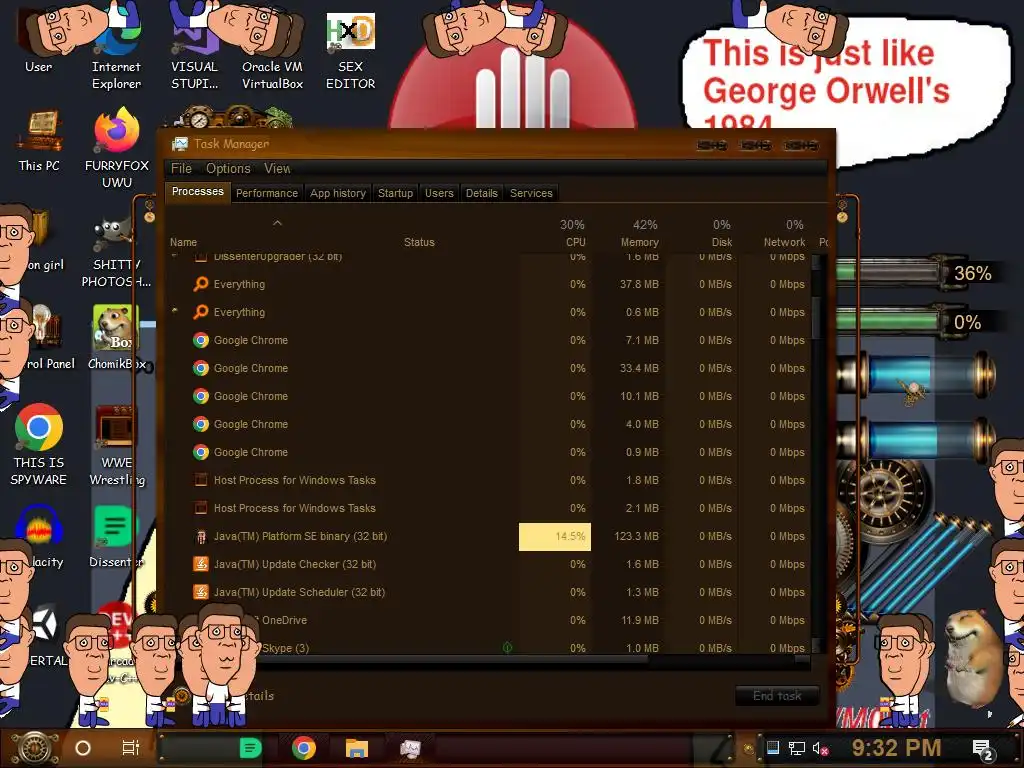Click the Cortana circle on the taskbar
Image resolution: width=1024 pixels, height=768 pixels.
pos(83,748)
